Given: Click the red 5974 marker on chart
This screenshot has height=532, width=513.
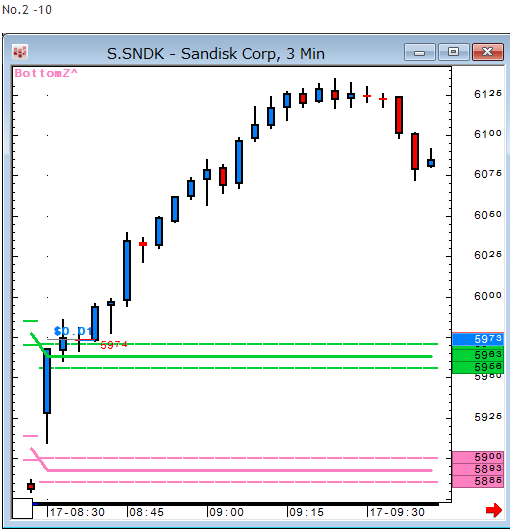Looking at the screenshot, I should tap(114, 345).
